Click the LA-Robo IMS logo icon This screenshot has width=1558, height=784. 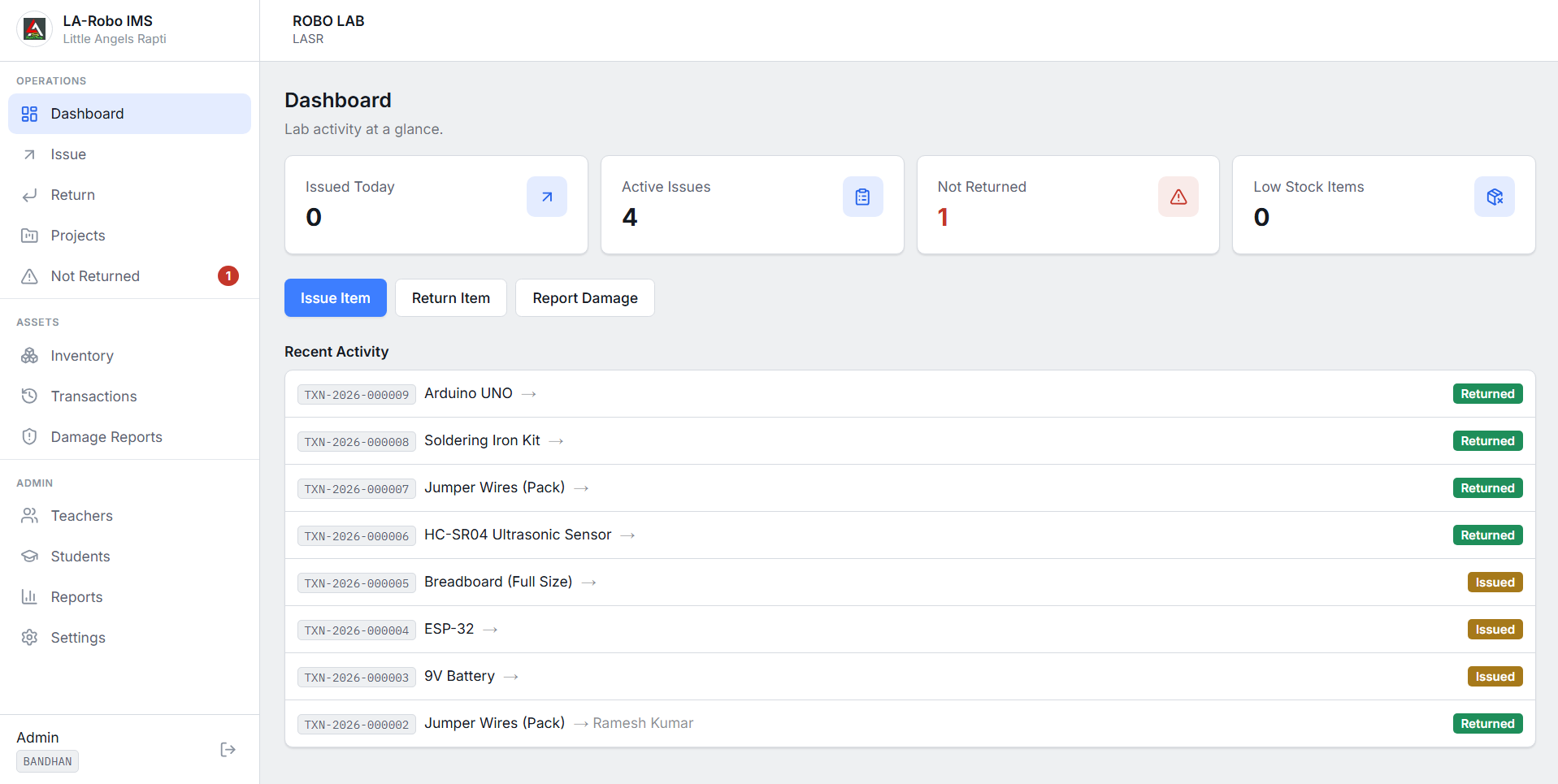(x=34, y=29)
